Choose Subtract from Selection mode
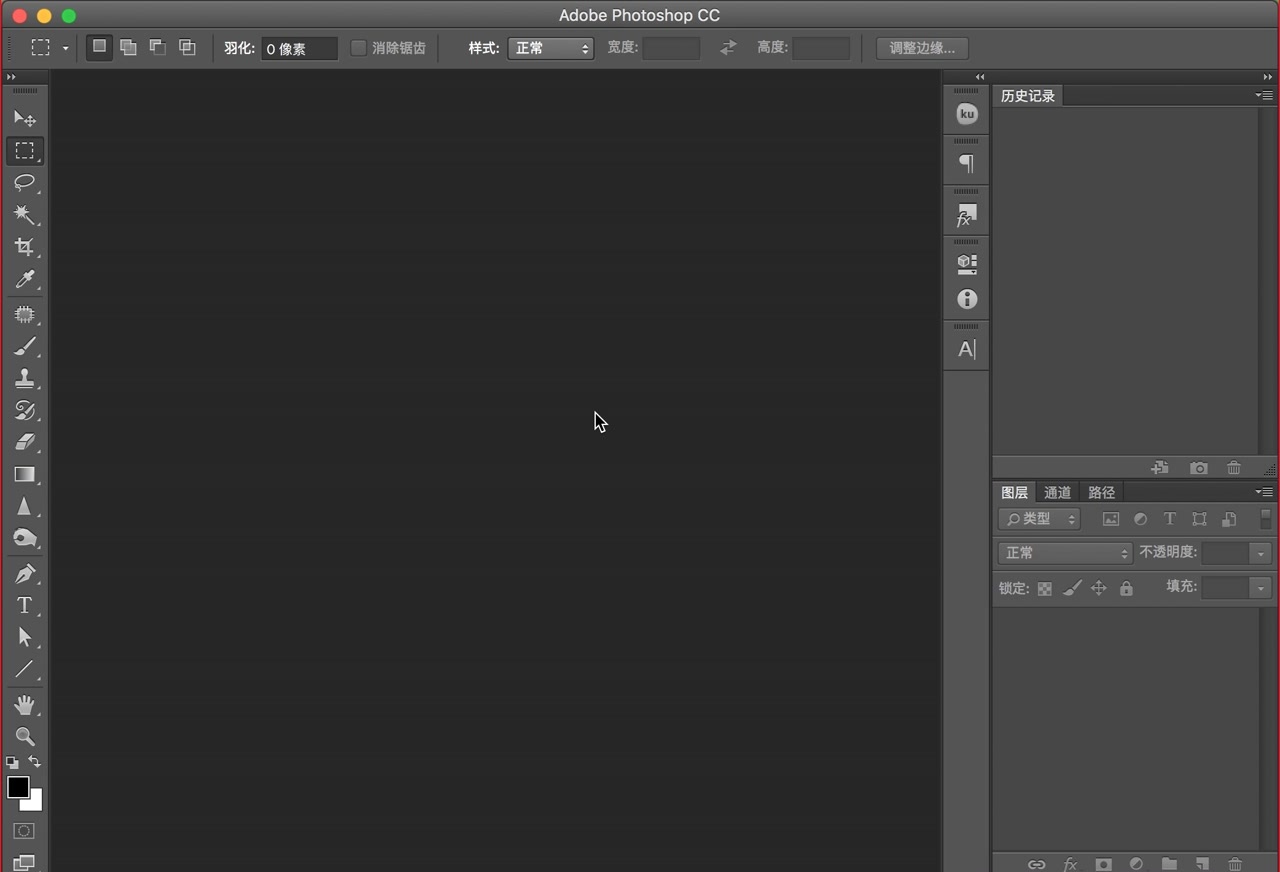The height and width of the screenshot is (872, 1280). tap(157, 47)
